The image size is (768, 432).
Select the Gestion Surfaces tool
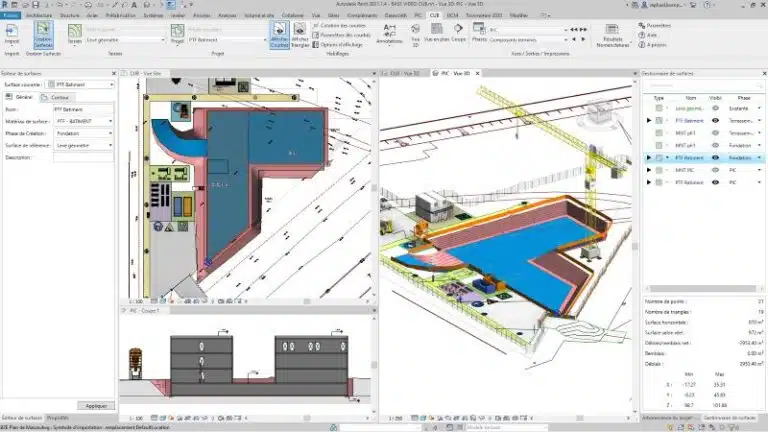pos(43,36)
